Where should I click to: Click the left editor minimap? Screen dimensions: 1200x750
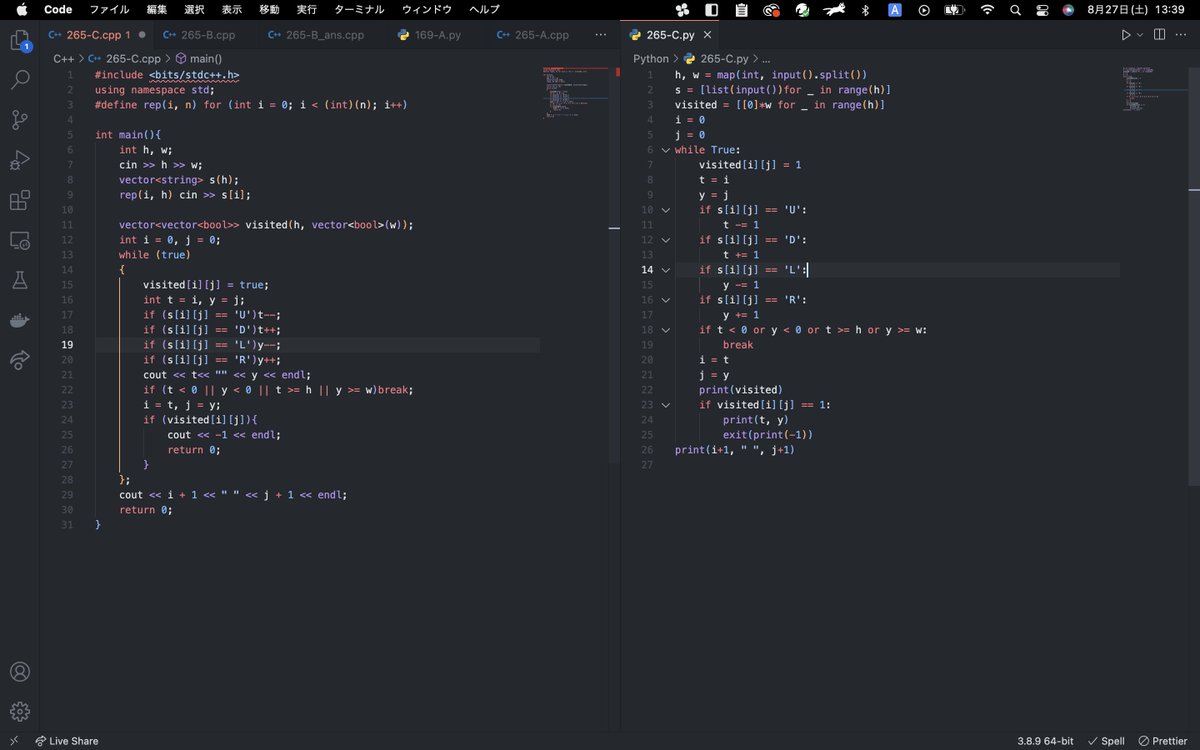point(576,92)
